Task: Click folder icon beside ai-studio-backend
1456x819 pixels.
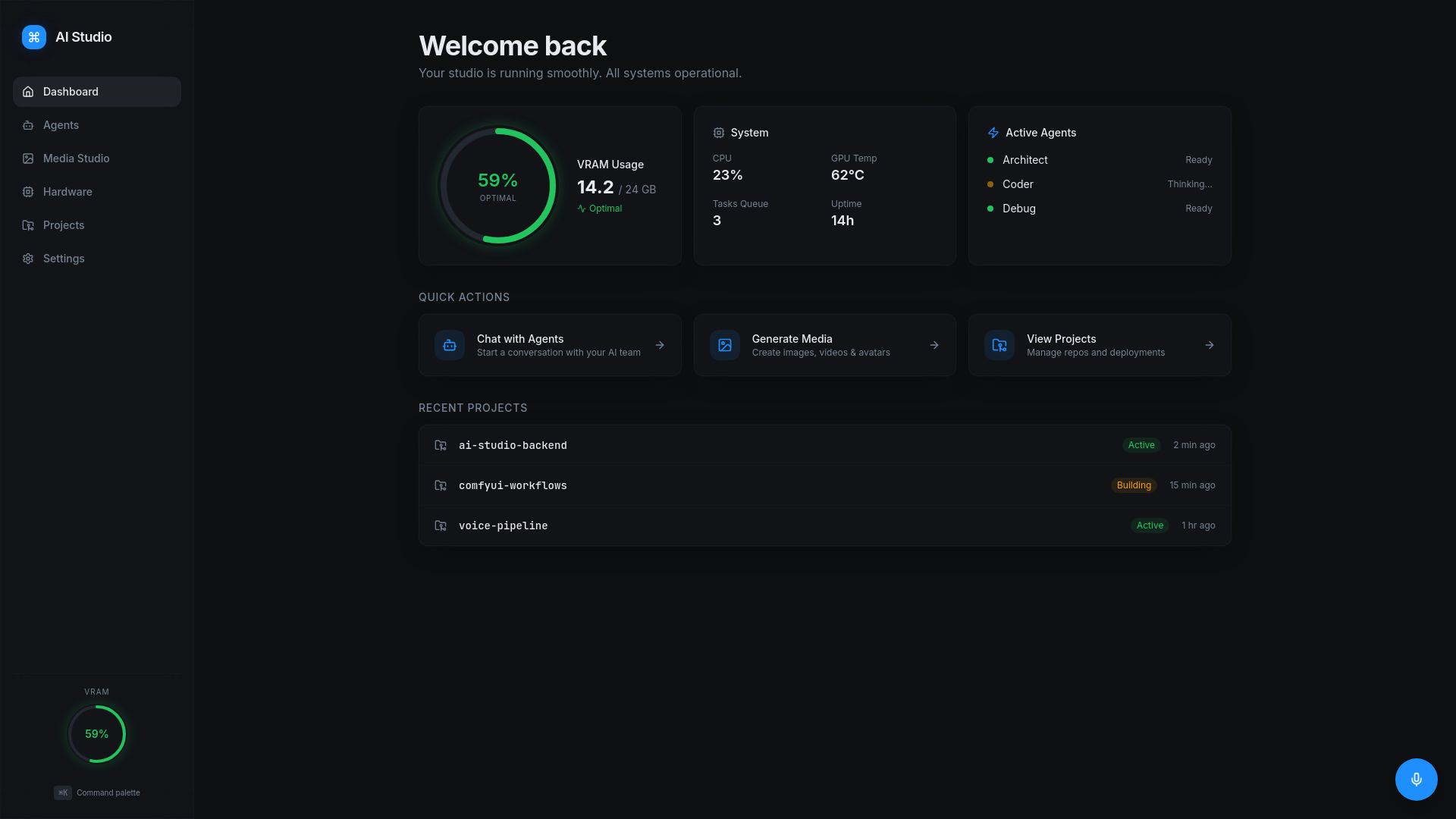Action: coord(441,445)
